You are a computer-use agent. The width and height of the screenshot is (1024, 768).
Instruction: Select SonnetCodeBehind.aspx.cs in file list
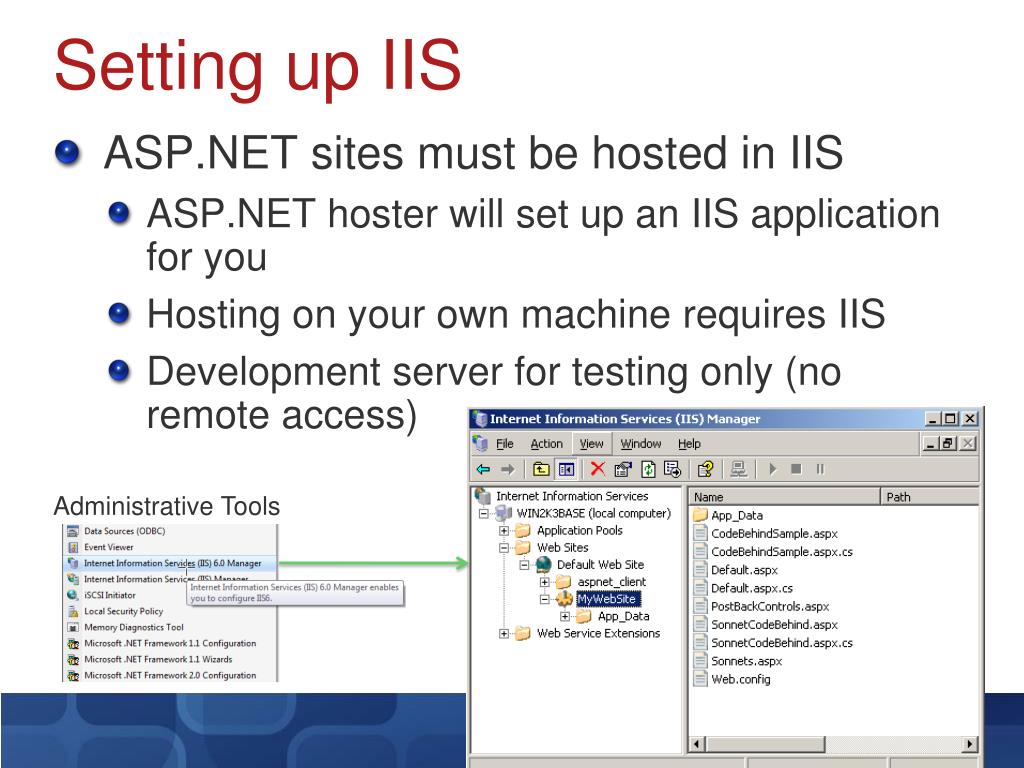pyautogui.click(x=782, y=643)
